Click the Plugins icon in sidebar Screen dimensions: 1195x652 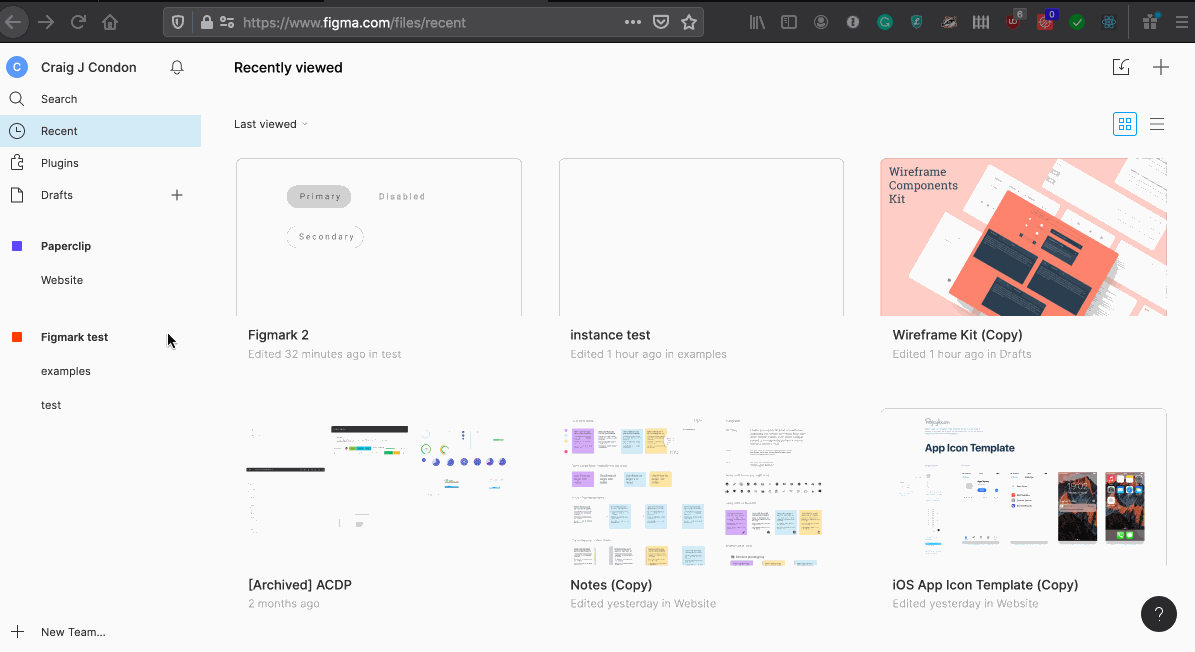point(17,162)
